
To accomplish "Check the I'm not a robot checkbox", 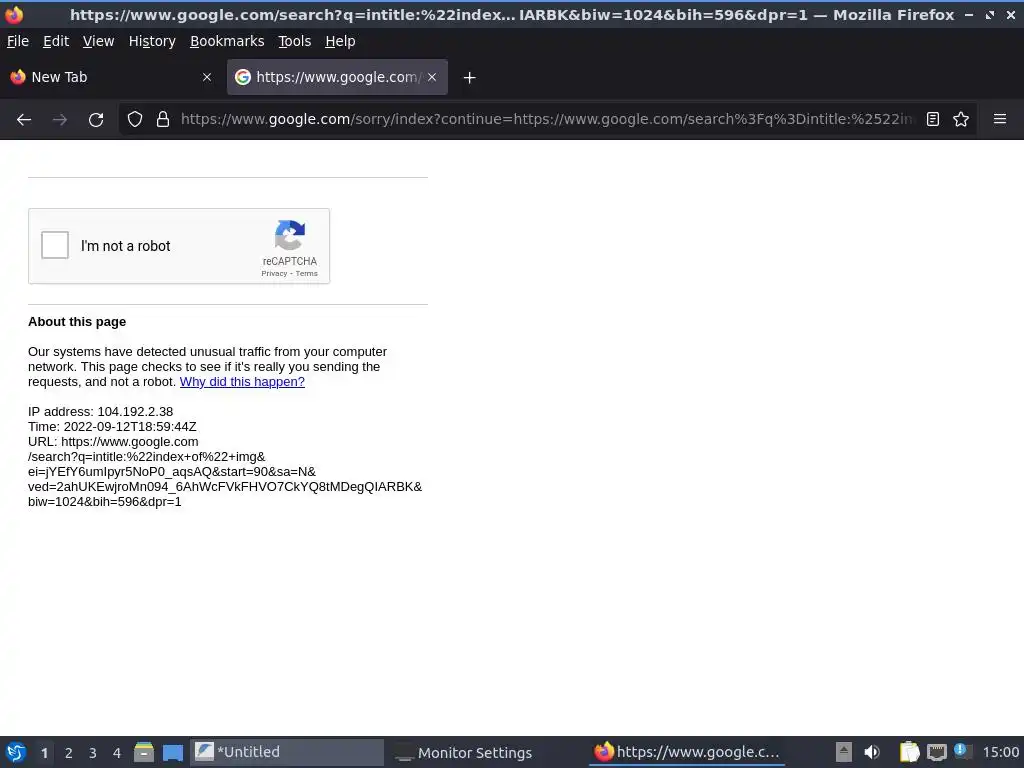I will point(55,246).
